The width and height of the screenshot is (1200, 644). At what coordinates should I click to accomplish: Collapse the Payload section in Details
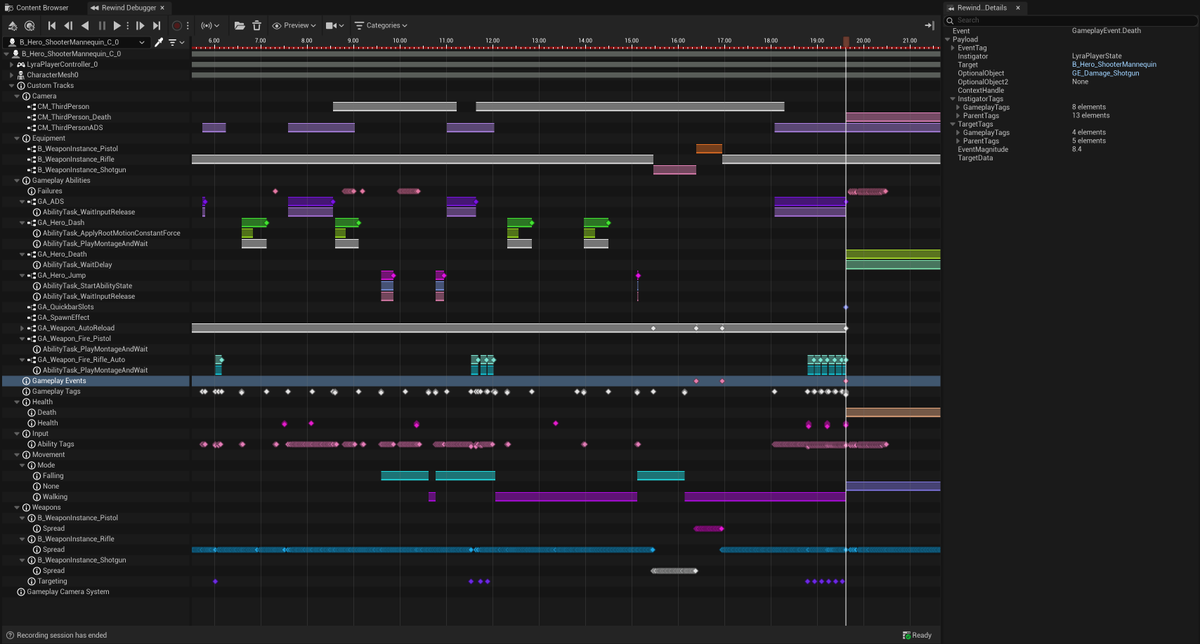pyautogui.click(x=948, y=39)
